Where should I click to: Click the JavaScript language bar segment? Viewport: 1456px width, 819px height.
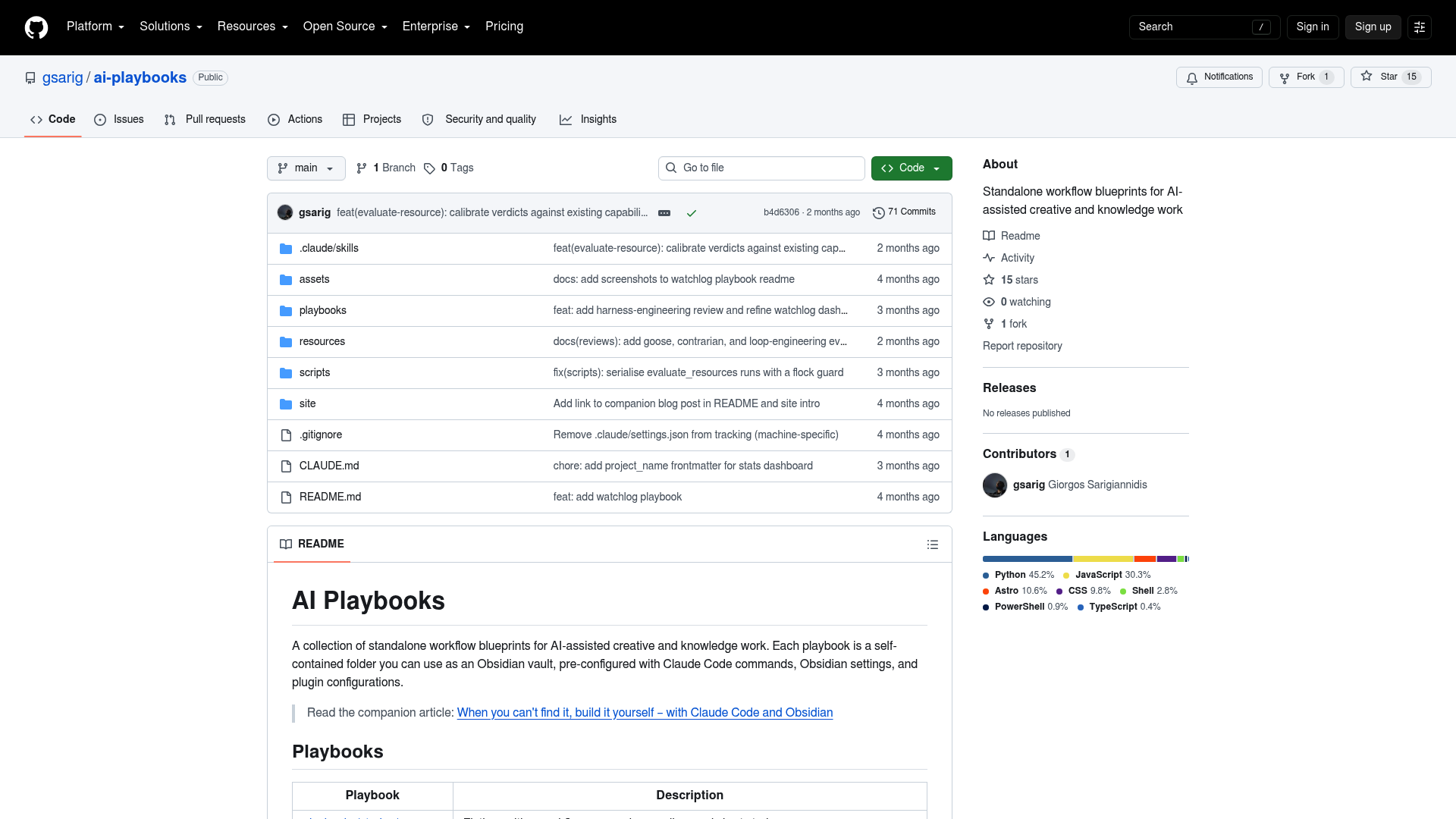pyautogui.click(x=1103, y=560)
